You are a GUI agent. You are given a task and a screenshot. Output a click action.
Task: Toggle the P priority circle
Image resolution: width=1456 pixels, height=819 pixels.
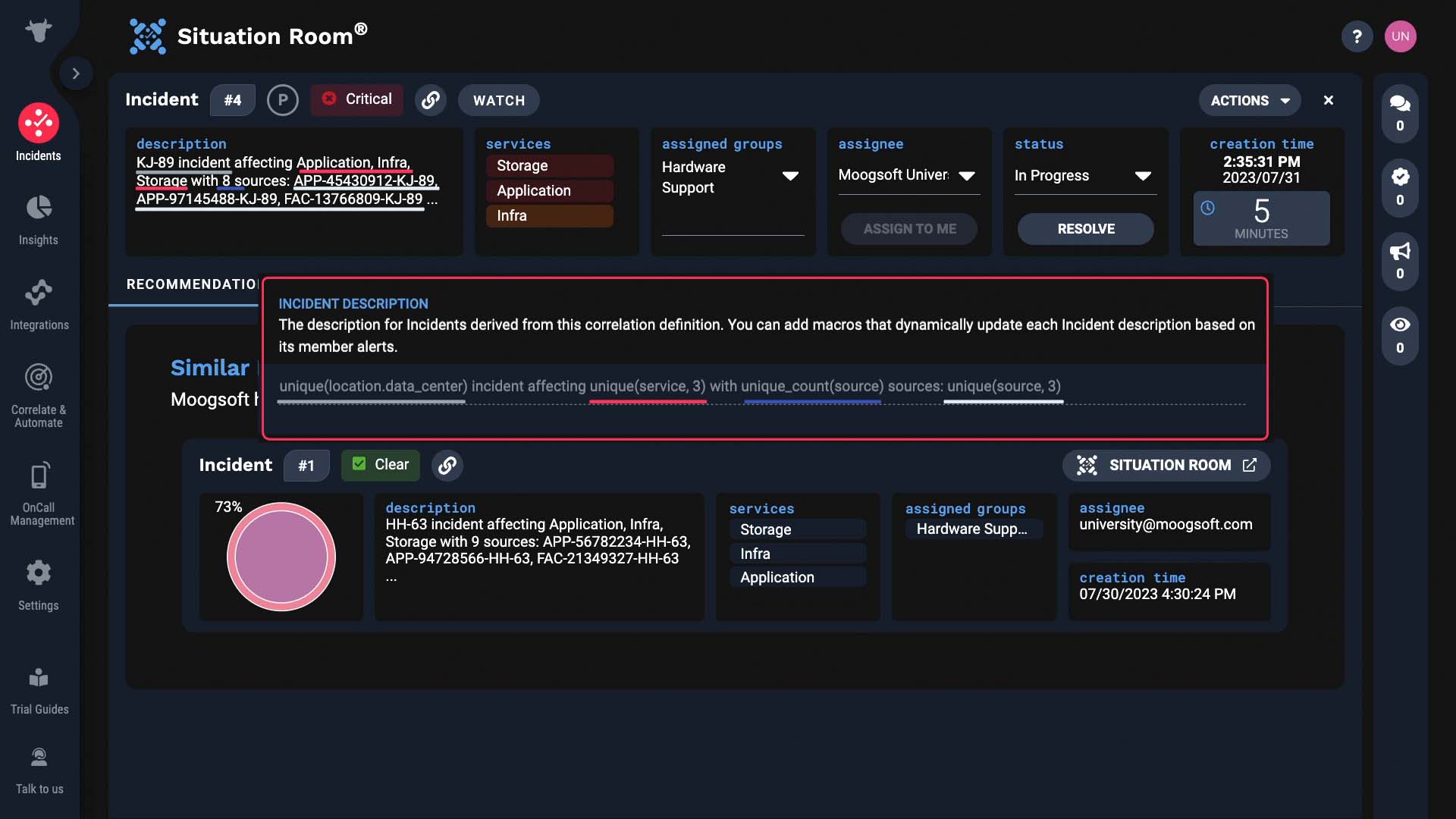283,100
